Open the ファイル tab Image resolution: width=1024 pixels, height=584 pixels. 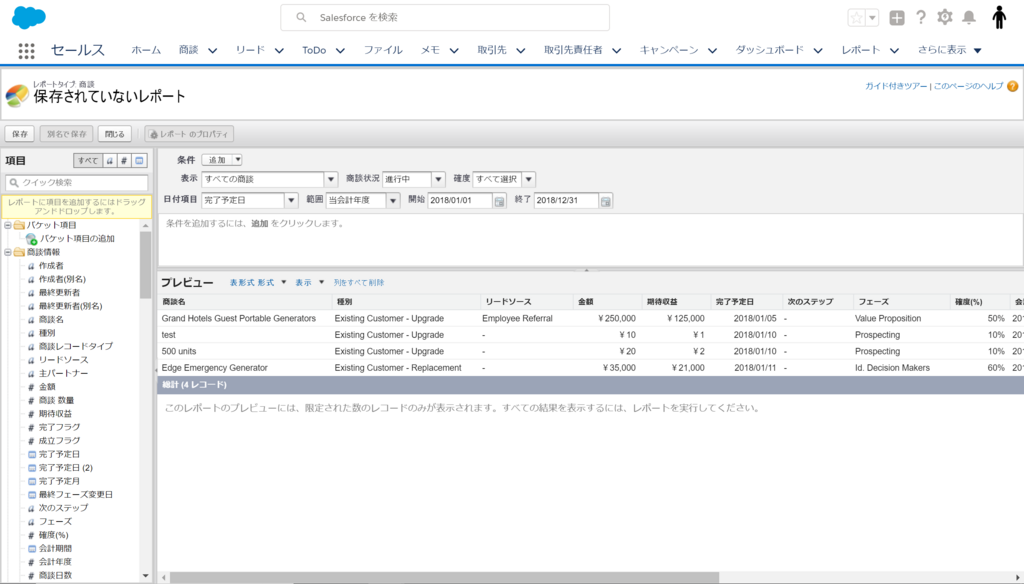[383, 50]
